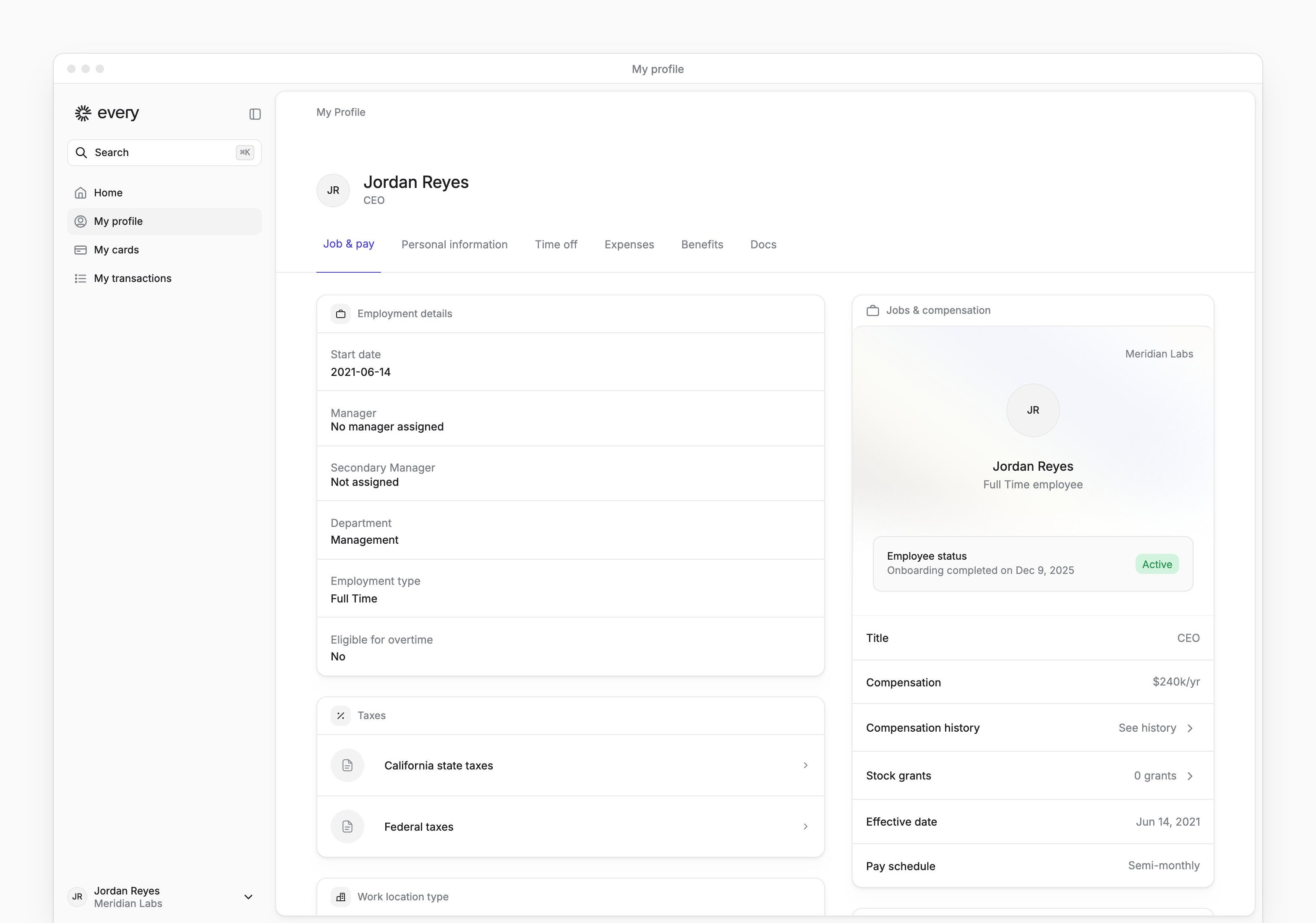
Task: Click the Active status badge
Action: click(x=1157, y=564)
